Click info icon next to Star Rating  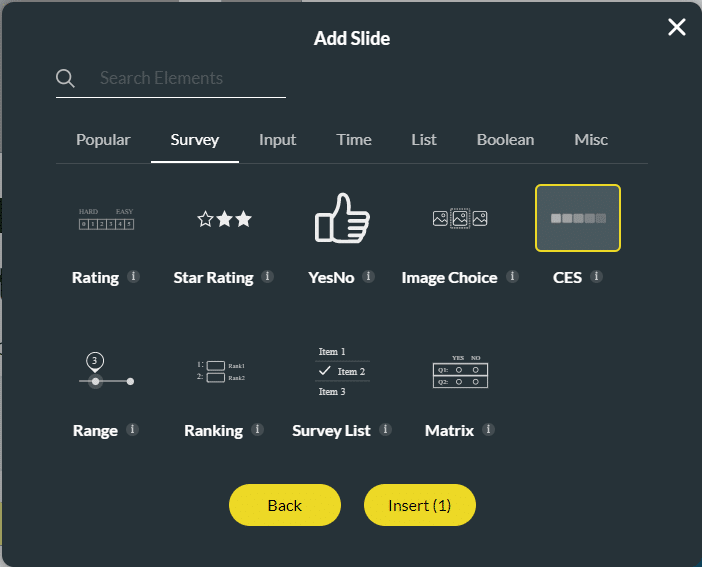[268, 277]
